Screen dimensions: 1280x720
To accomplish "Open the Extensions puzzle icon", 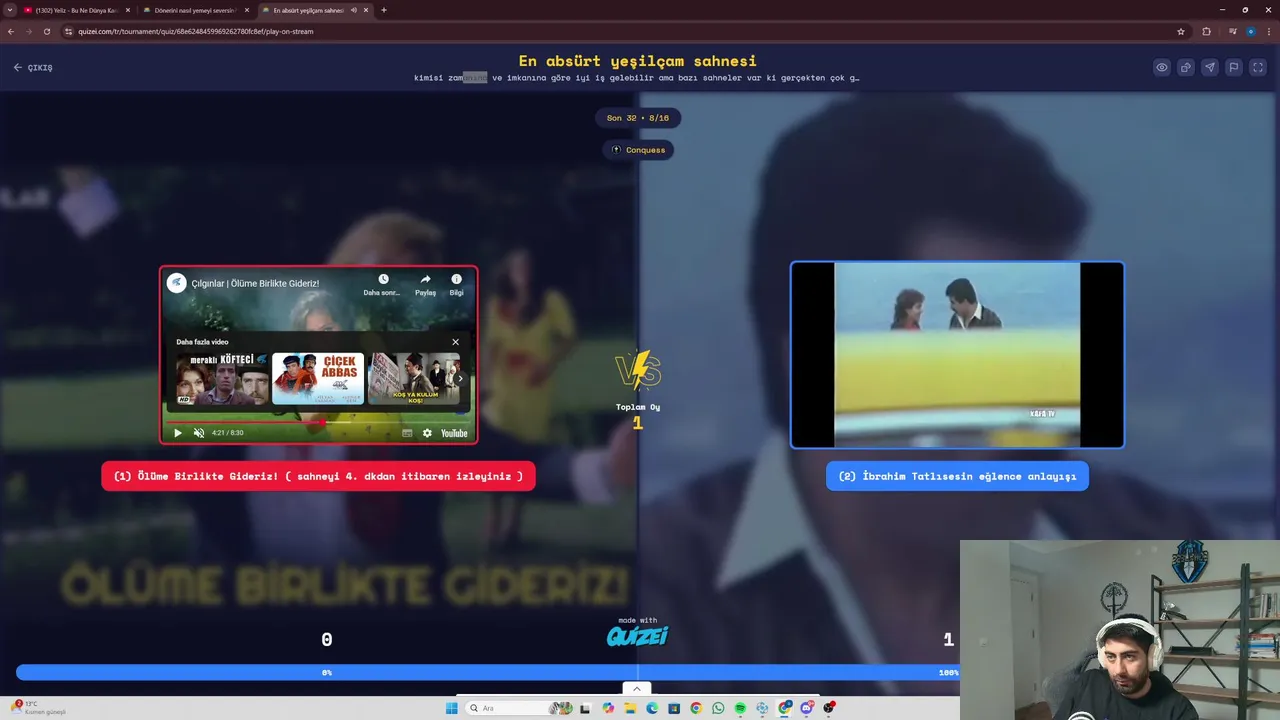I will pos(1206,31).
